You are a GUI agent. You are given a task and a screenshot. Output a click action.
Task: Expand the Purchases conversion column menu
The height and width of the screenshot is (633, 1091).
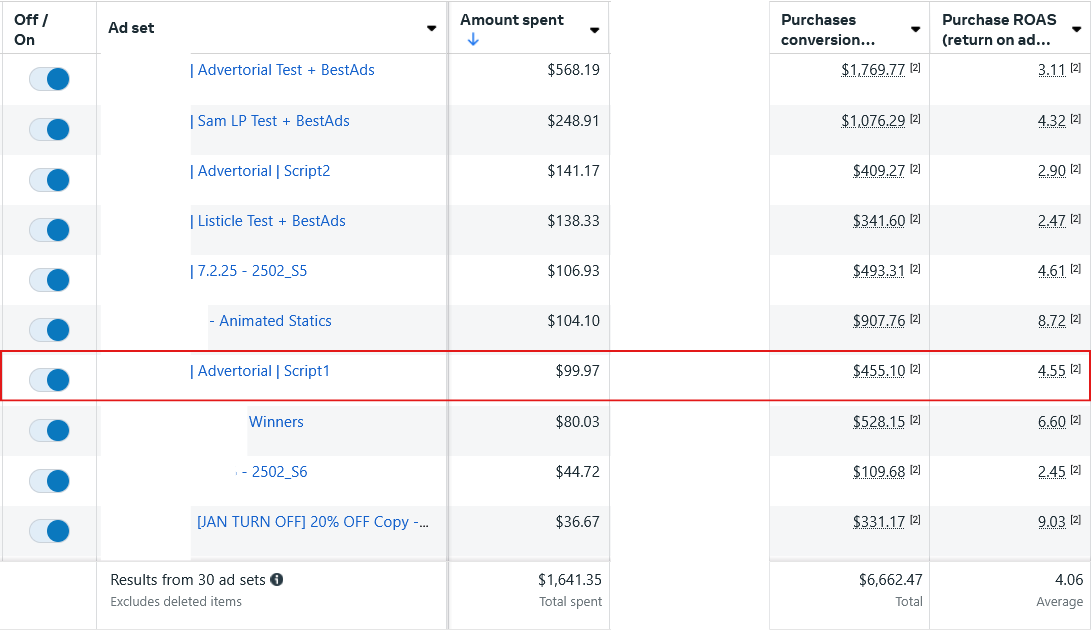click(915, 30)
